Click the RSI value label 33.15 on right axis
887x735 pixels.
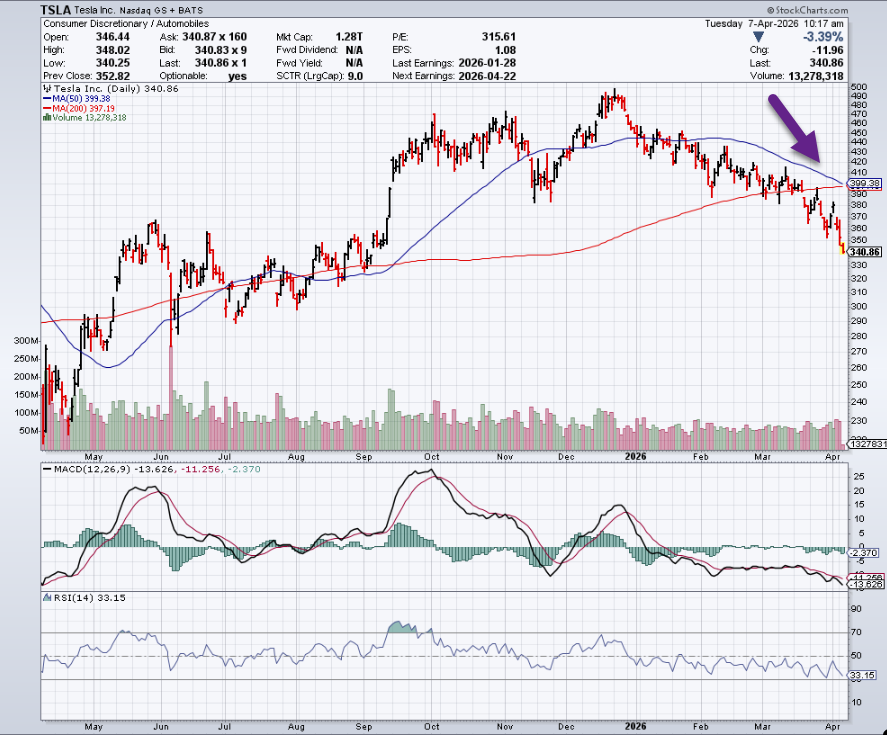pyautogui.click(x=862, y=676)
